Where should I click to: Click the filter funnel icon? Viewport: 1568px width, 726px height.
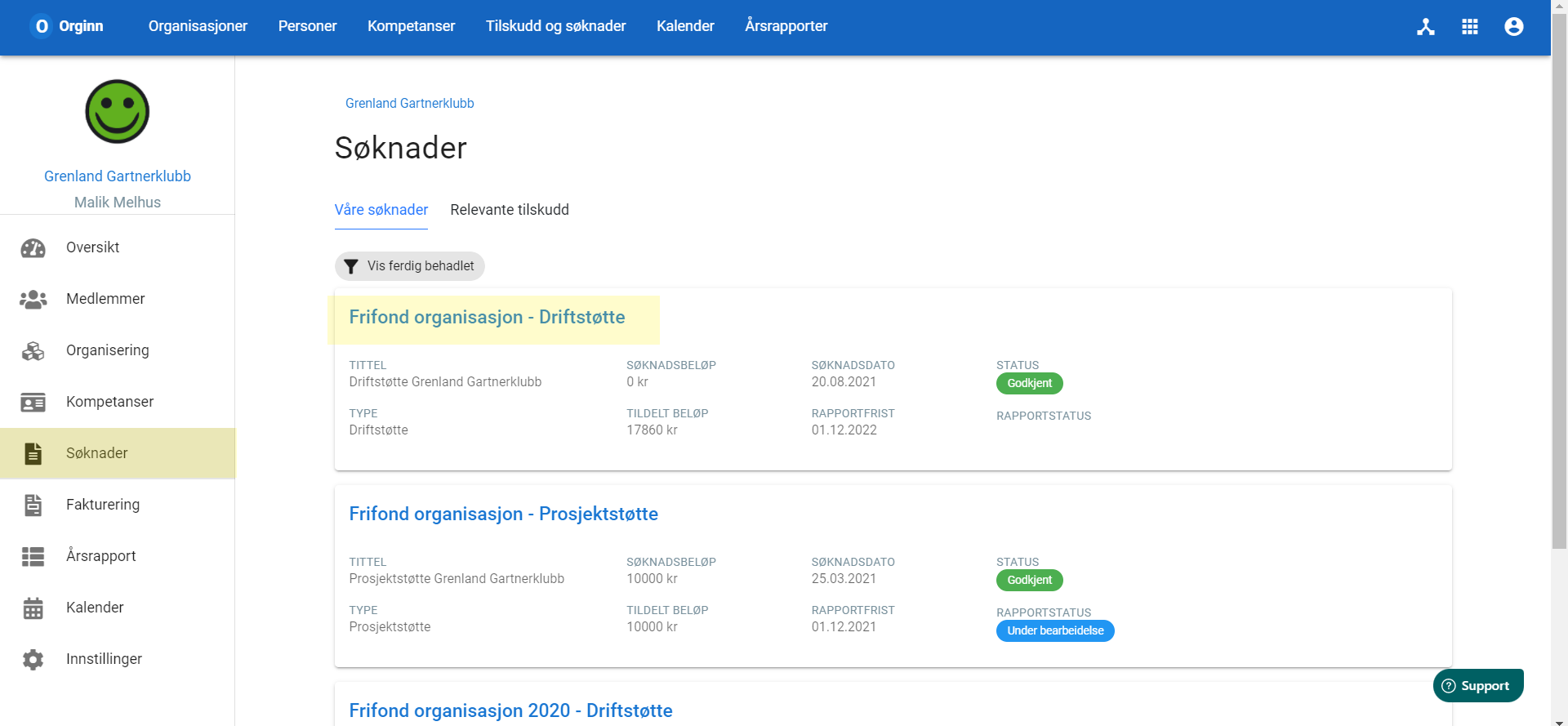tap(351, 266)
